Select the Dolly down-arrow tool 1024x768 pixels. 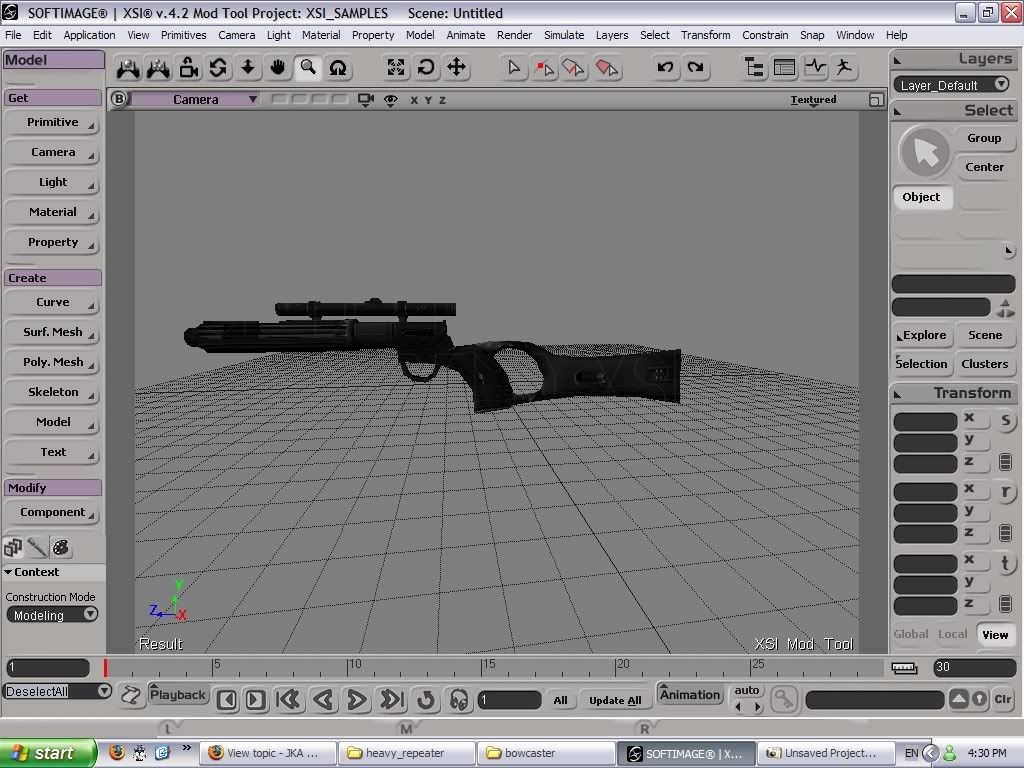(x=248, y=68)
